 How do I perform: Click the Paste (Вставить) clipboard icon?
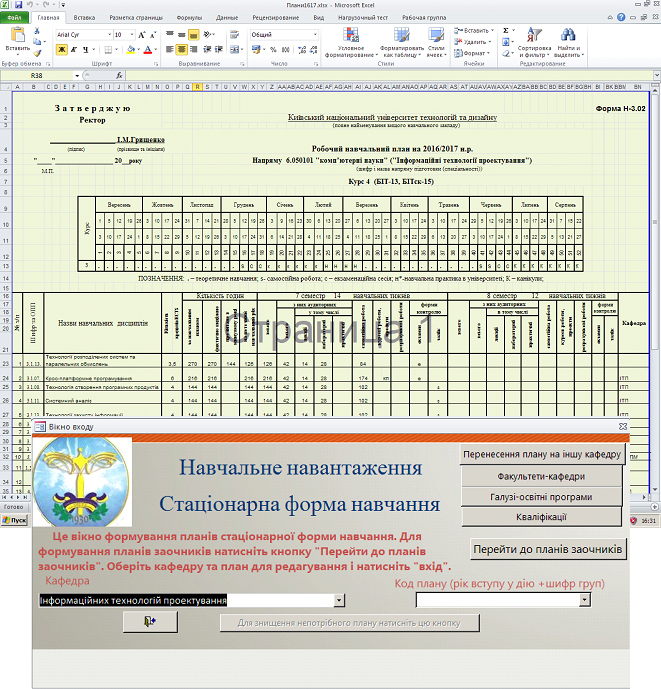[18, 35]
